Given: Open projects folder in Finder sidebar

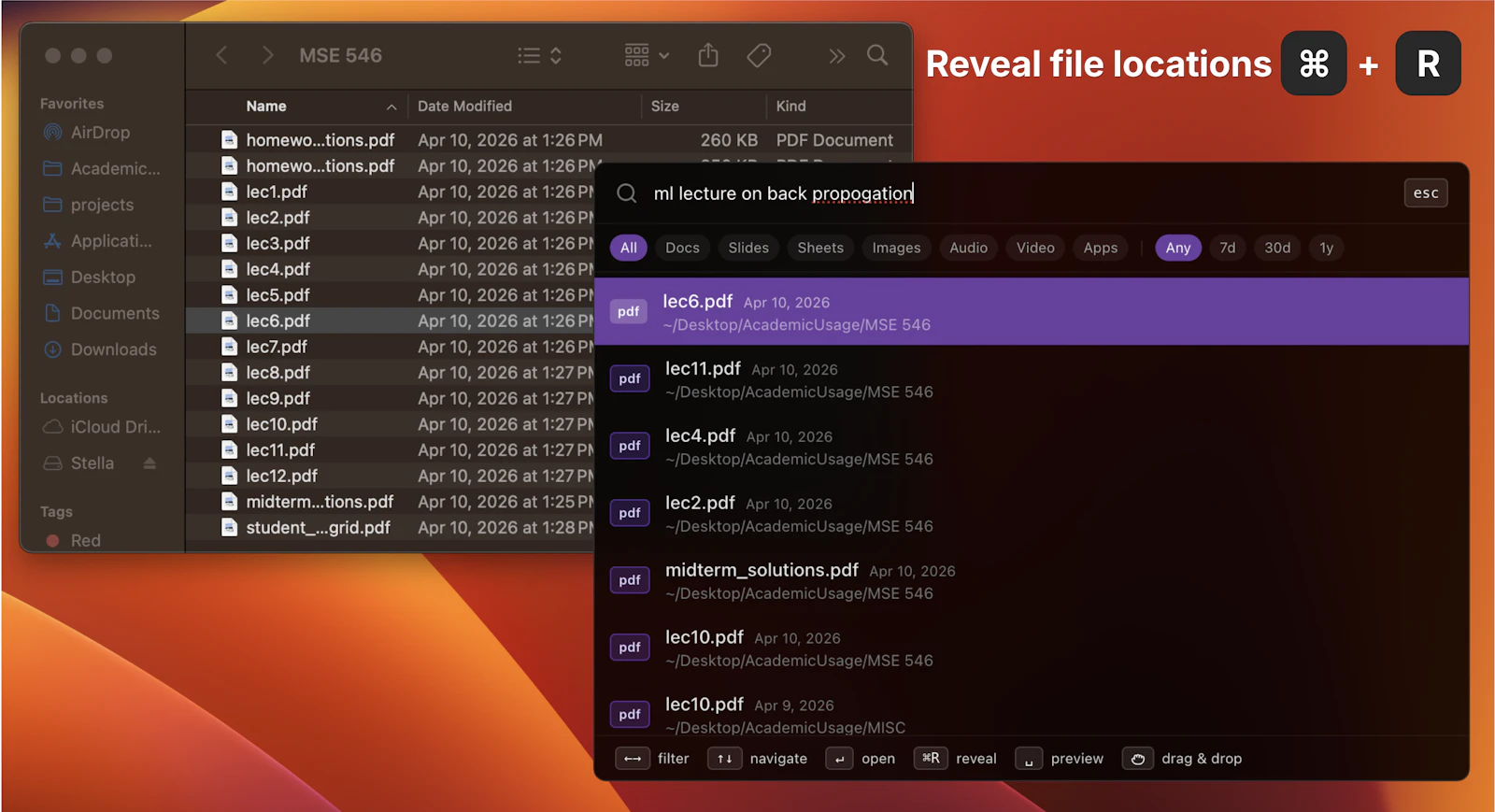Looking at the screenshot, I should click(x=89, y=205).
